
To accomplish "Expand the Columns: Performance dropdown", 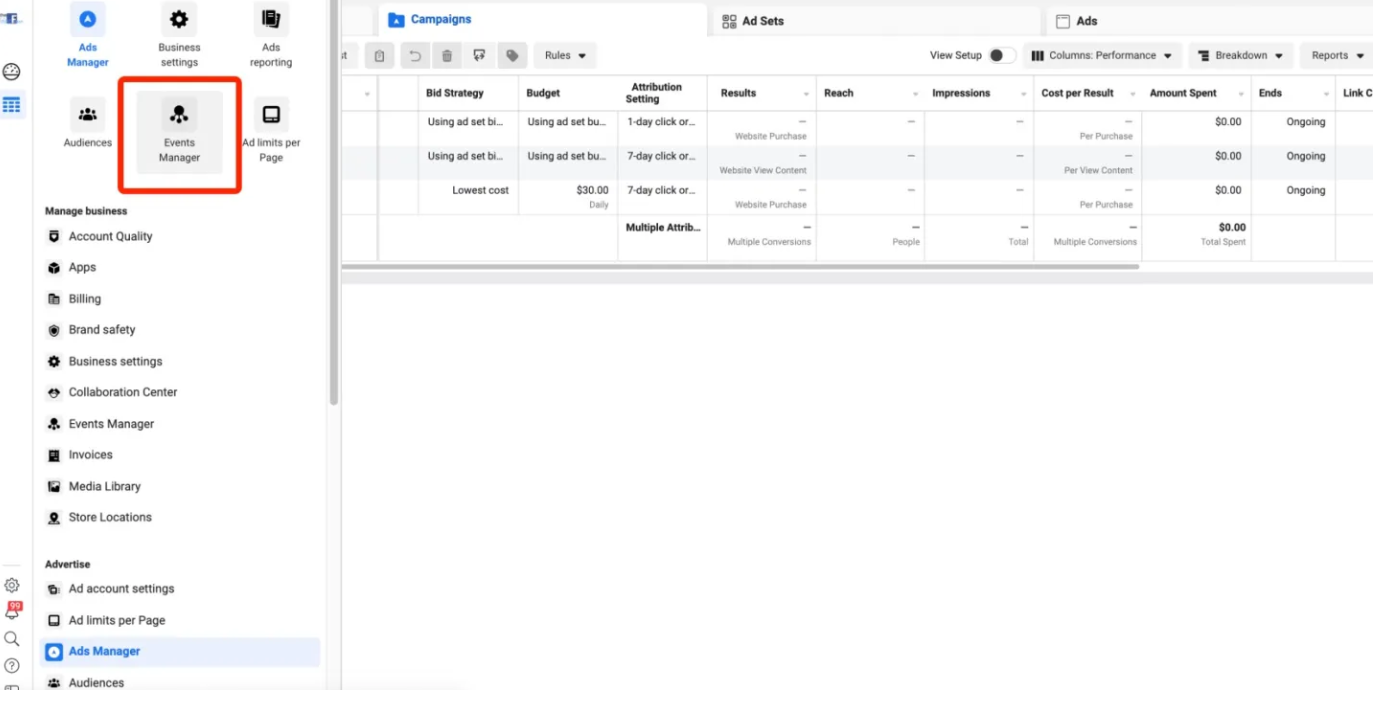I will coord(1102,56).
